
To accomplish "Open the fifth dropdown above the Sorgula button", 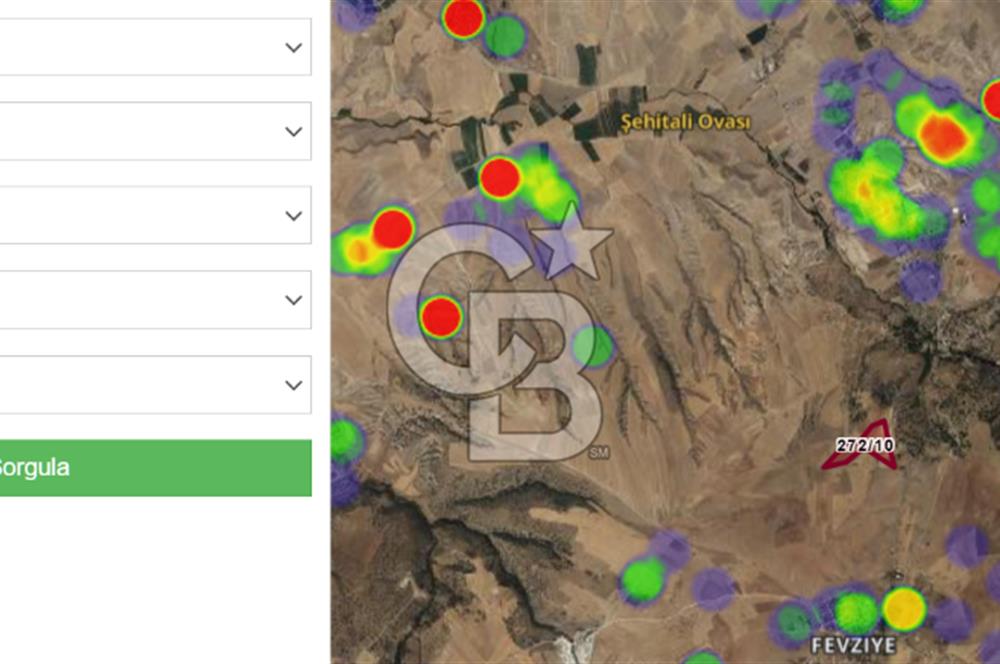I will 155,385.
